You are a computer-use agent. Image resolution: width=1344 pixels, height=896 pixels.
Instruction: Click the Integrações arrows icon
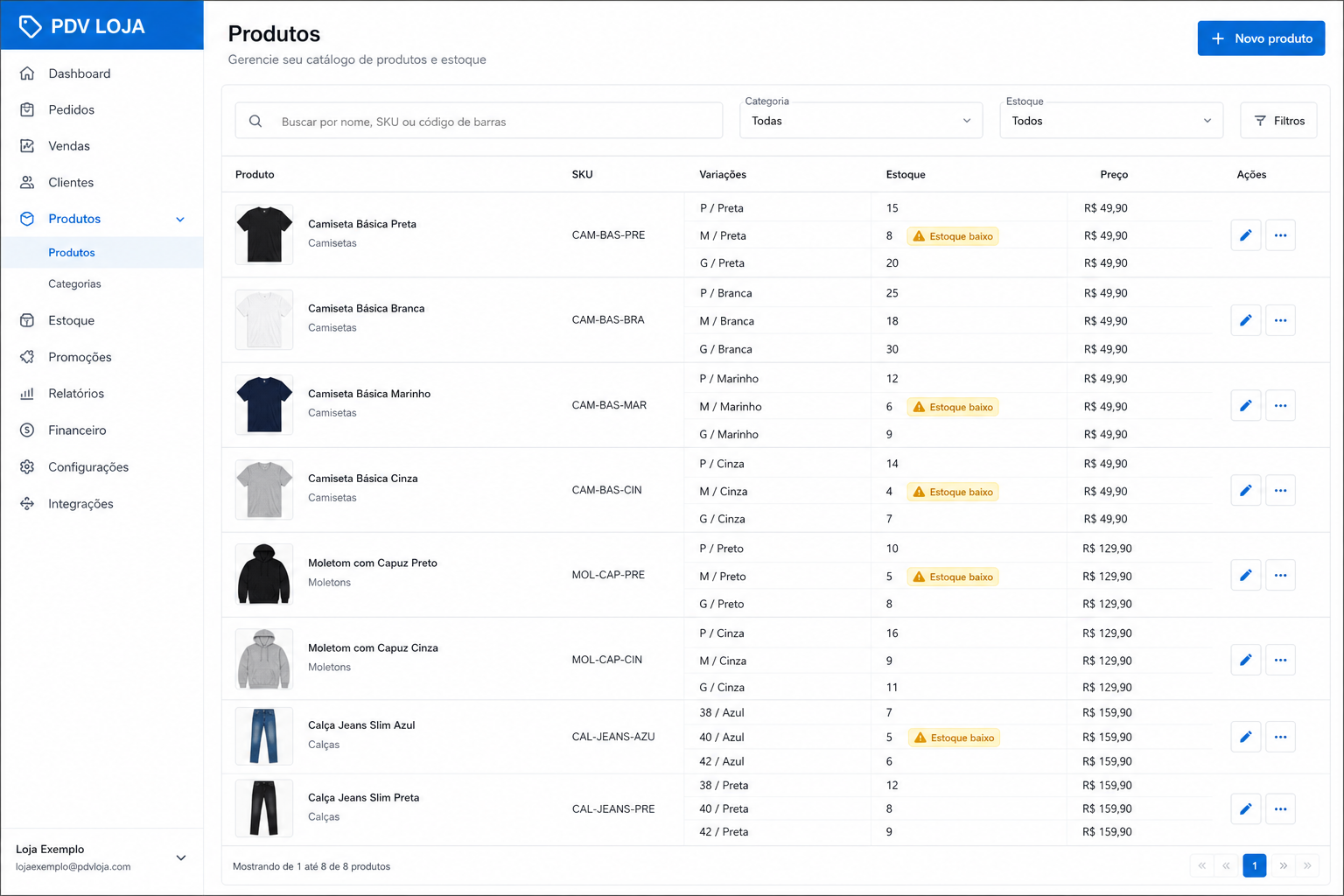click(27, 503)
